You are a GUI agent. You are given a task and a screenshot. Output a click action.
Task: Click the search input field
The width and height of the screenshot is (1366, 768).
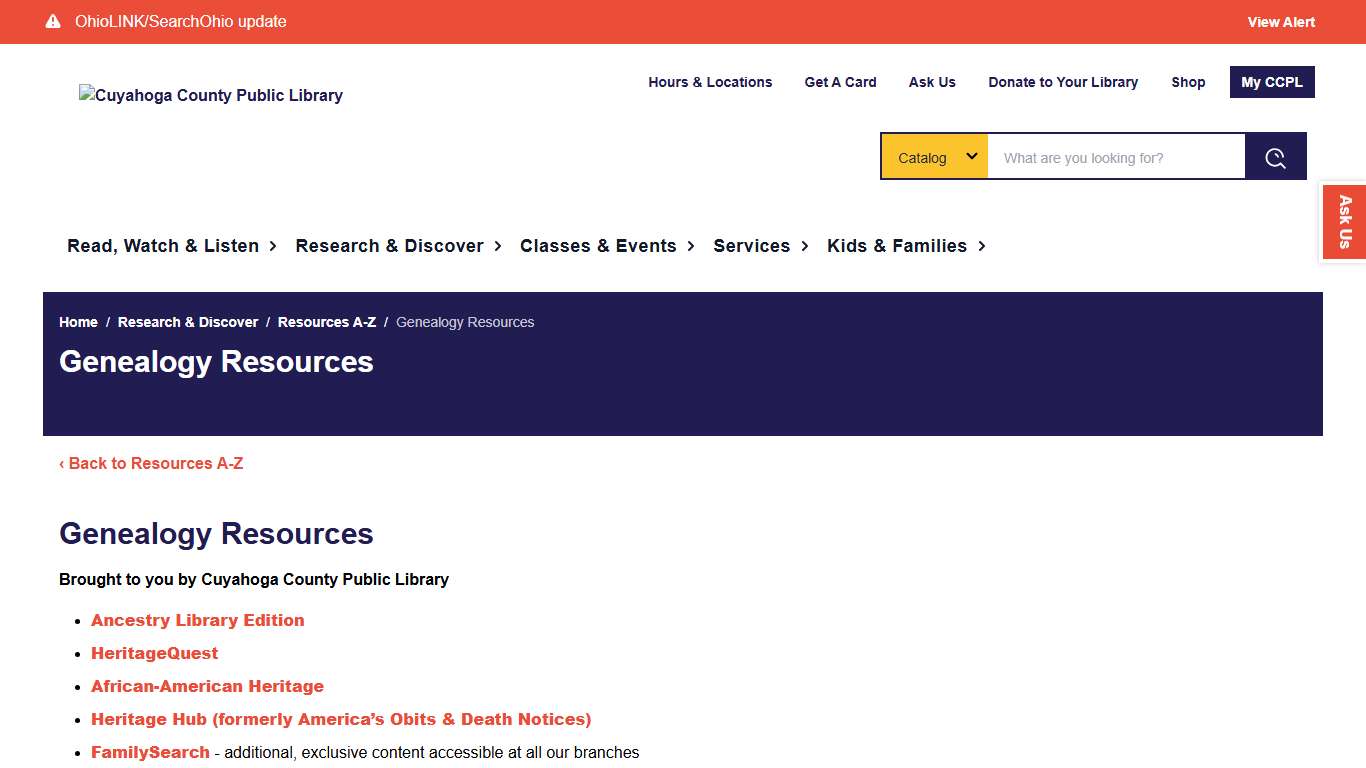click(x=1115, y=156)
